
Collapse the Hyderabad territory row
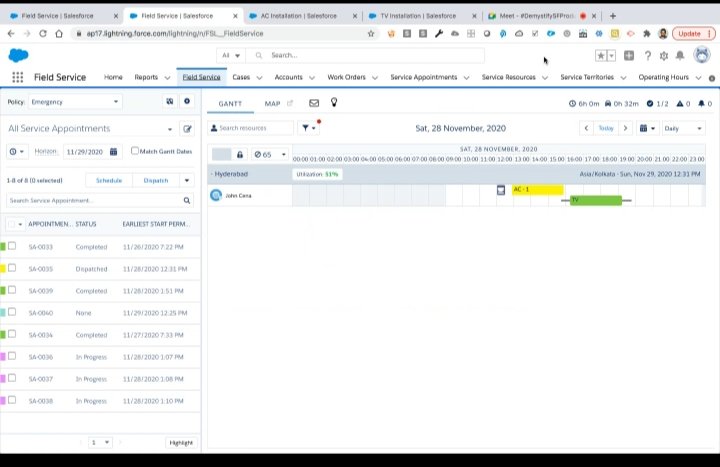coord(212,174)
